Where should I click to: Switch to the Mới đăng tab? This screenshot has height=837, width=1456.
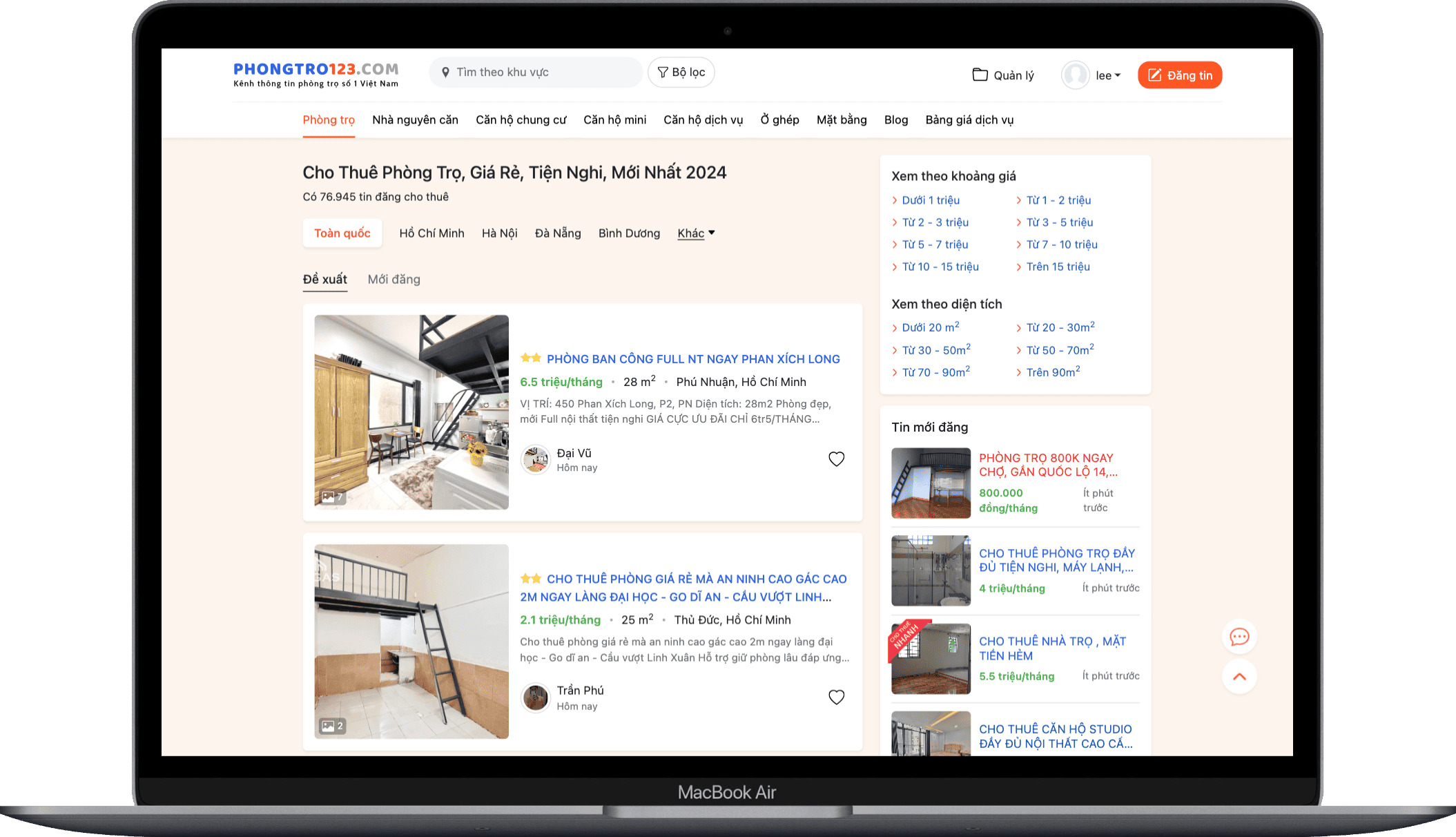pyautogui.click(x=394, y=280)
